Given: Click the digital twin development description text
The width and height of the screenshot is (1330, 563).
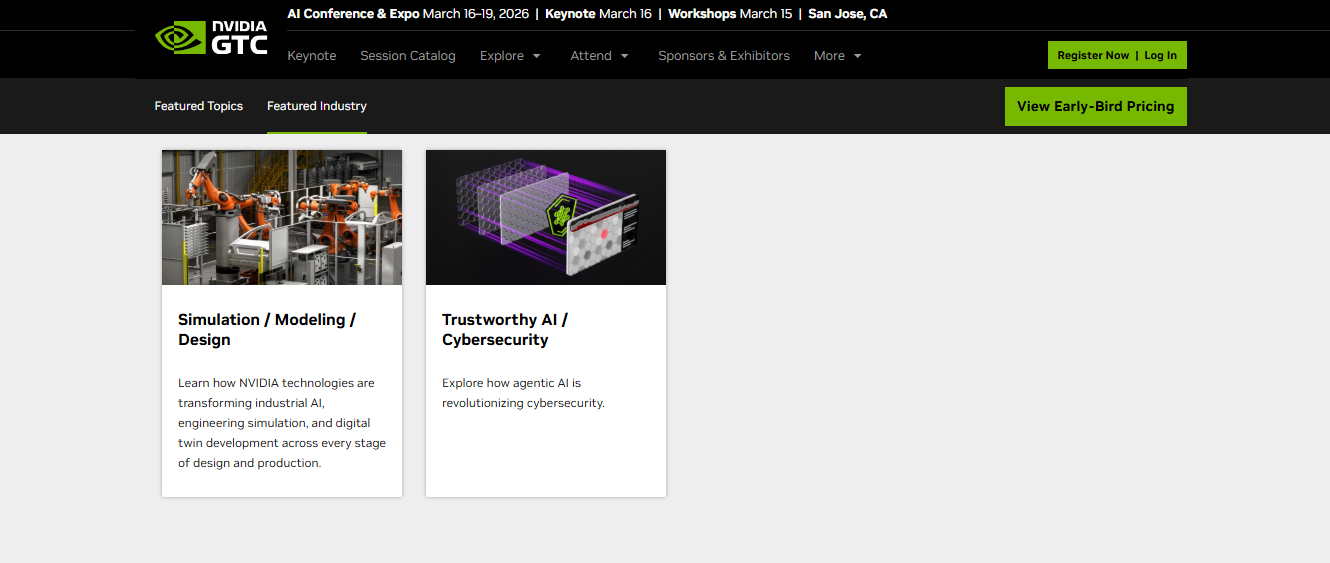Looking at the screenshot, I should [282, 423].
